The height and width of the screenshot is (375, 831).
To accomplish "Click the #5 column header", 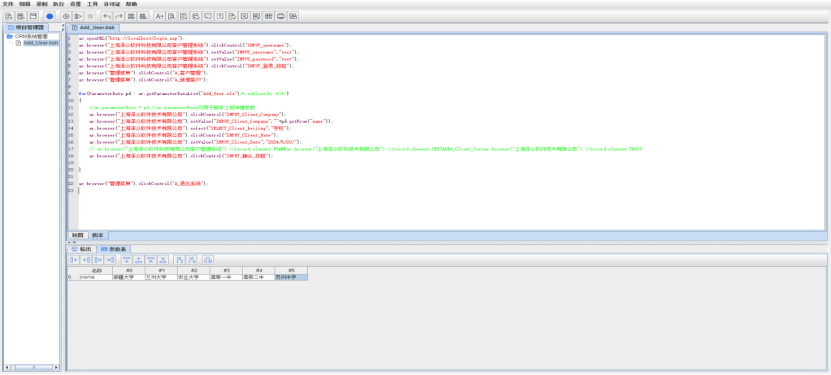I will [291, 271].
